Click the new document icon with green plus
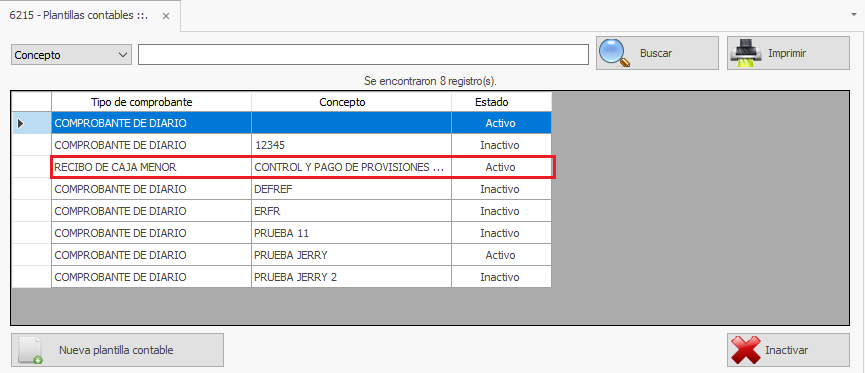Image resolution: width=865 pixels, height=373 pixels. point(30,350)
